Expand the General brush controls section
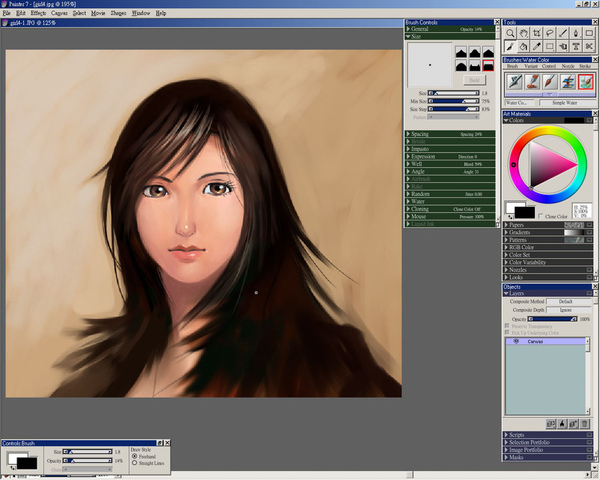The width and height of the screenshot is (600, 480). (x=408, y=29)
